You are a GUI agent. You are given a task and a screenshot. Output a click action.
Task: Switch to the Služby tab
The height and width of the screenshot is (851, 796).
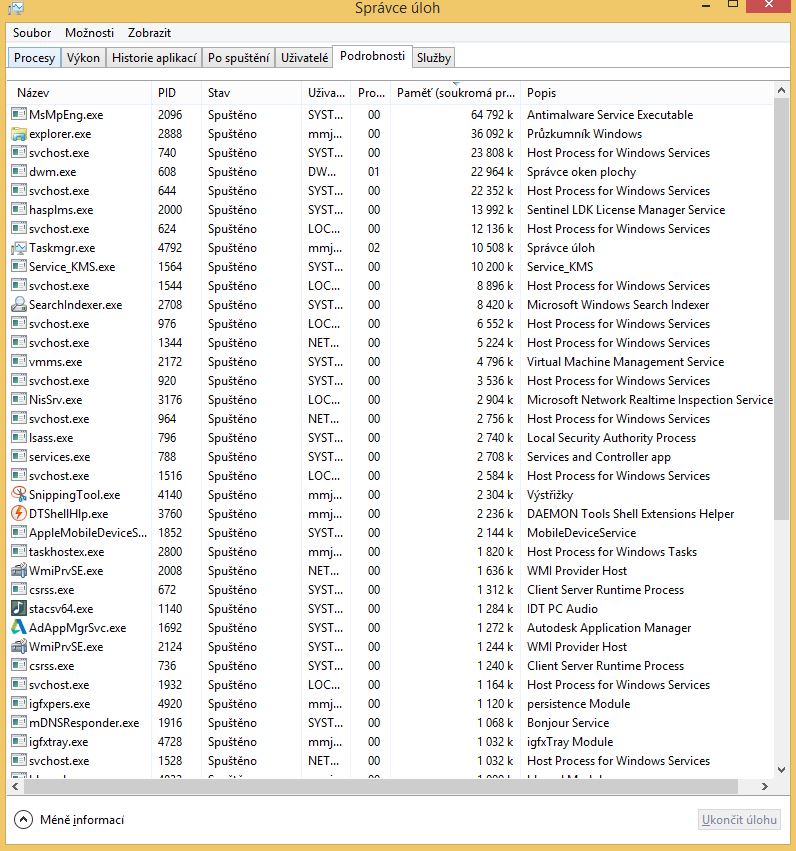pyautogui.click(x=434, y=58)
